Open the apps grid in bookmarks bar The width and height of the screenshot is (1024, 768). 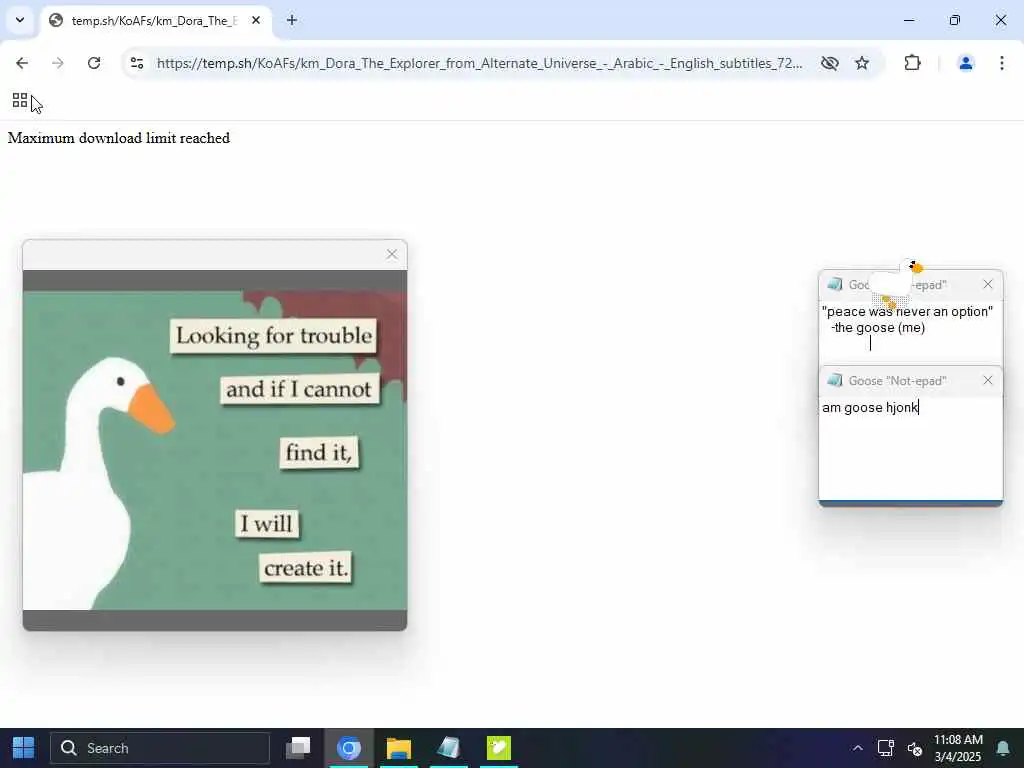20,100
